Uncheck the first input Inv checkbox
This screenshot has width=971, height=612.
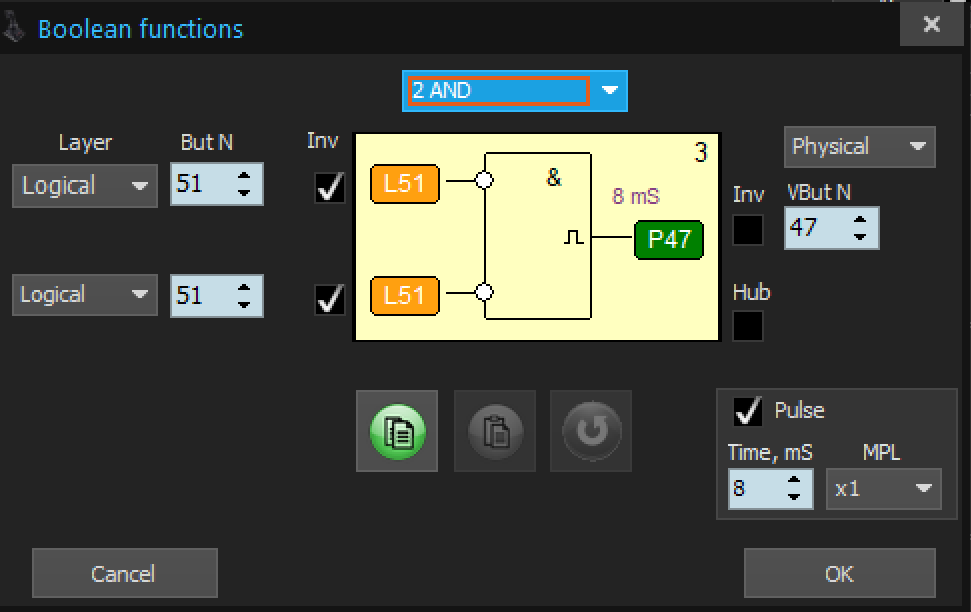(x=330, y=187)
